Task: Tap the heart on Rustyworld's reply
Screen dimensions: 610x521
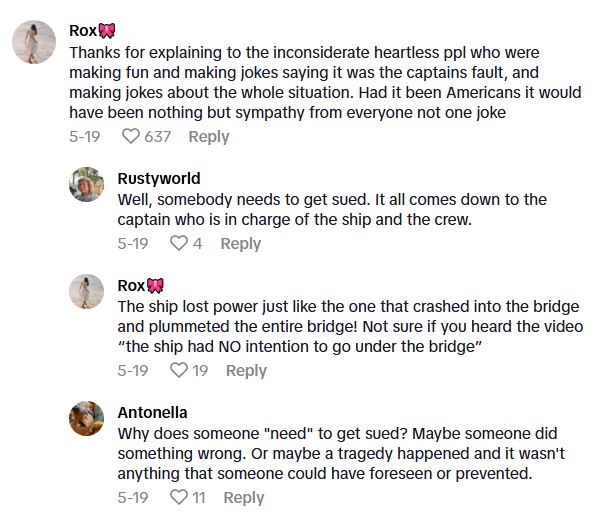Action: (179, 244)
